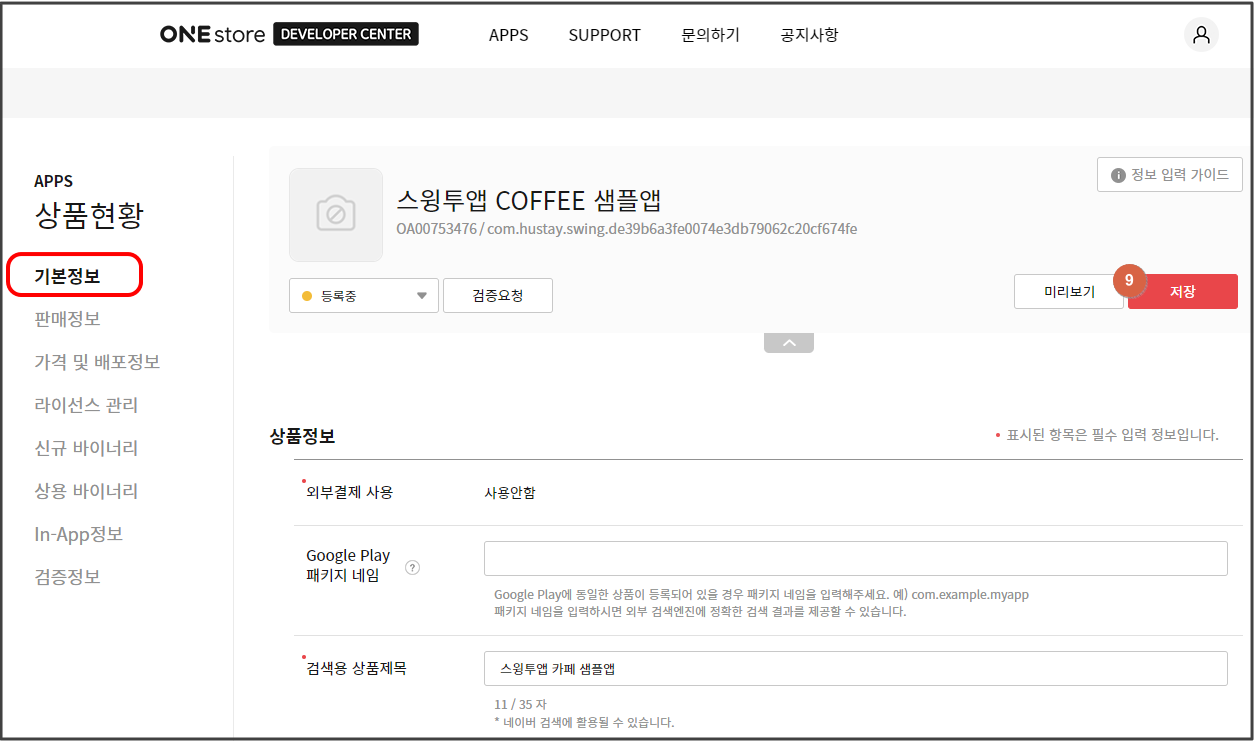Click the 미리보기 preview button

point(1069,292)
